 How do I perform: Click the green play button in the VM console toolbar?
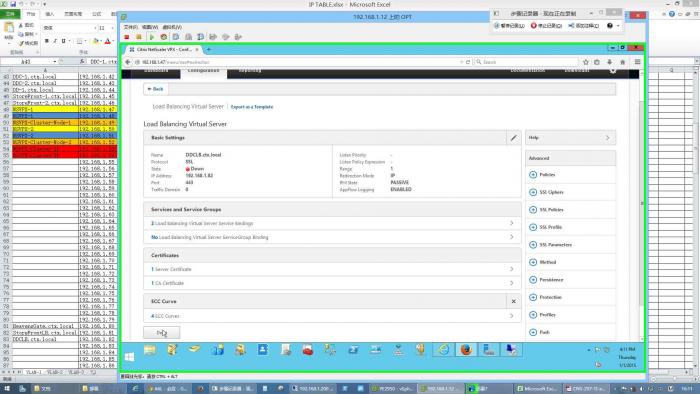[x=151, y=37]
